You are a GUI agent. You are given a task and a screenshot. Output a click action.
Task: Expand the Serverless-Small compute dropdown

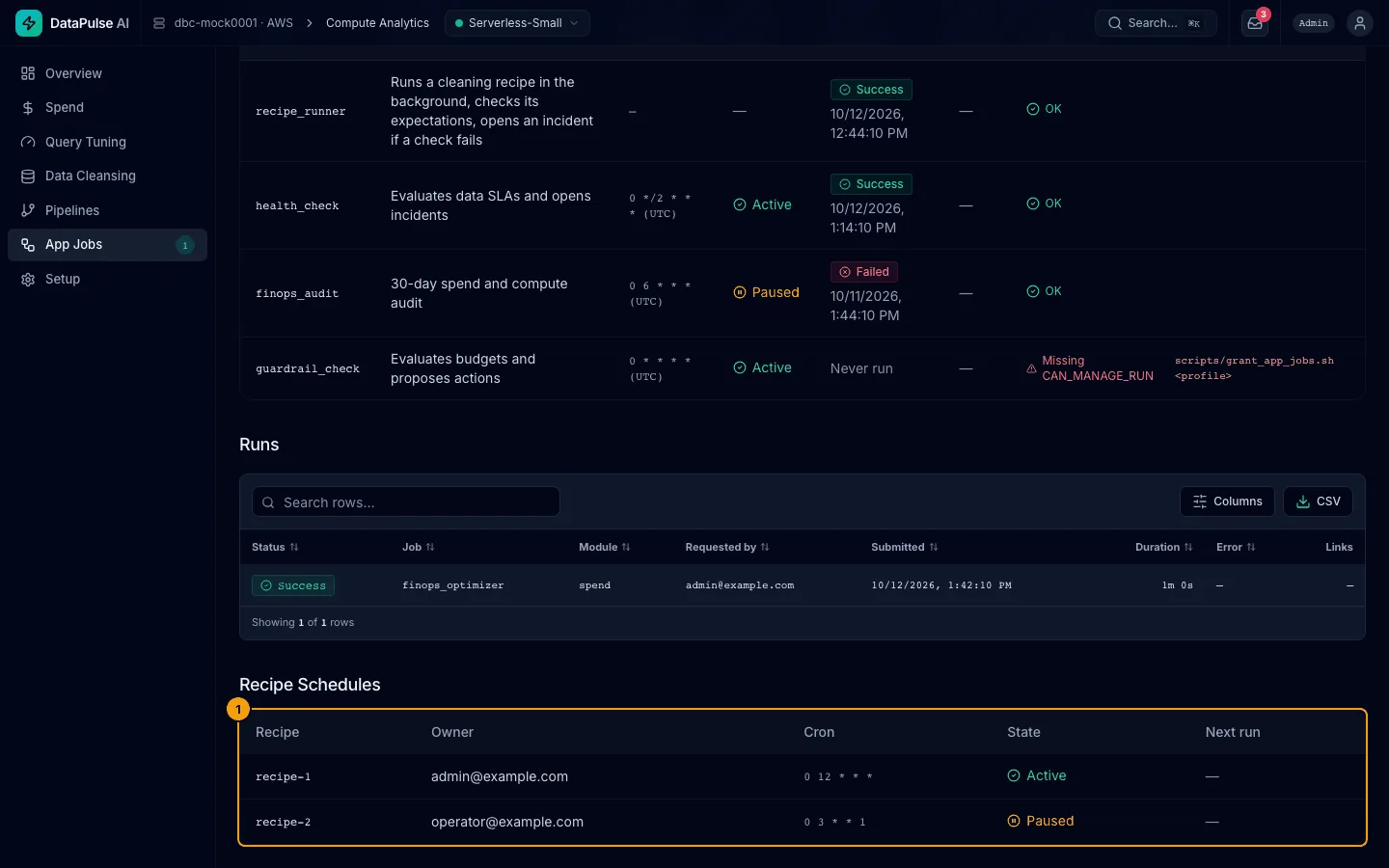(517, 23)
